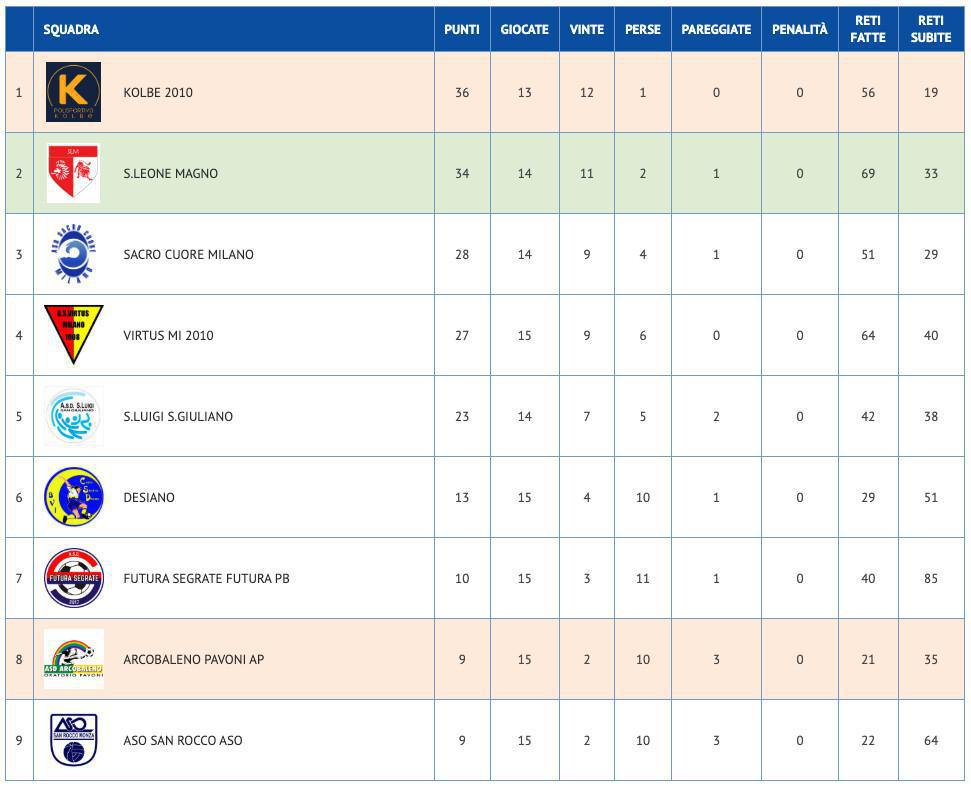Open the Sacro Cuore Milano logo
The image size is (971, 789).
point(73,254)
